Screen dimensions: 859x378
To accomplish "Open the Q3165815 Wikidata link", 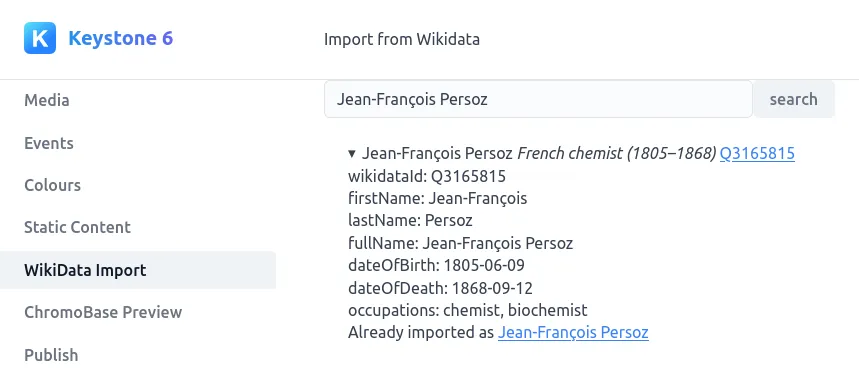I will pyautogui.click(x=757, y=153).
